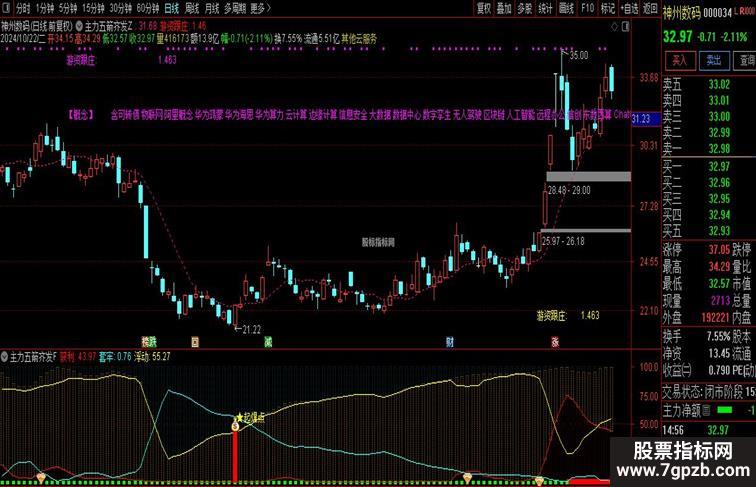Viewport: 756px width, 487px height.
Task: Click the 涨停 limit-up value 37.05
Action: click(x=719, y=250)
